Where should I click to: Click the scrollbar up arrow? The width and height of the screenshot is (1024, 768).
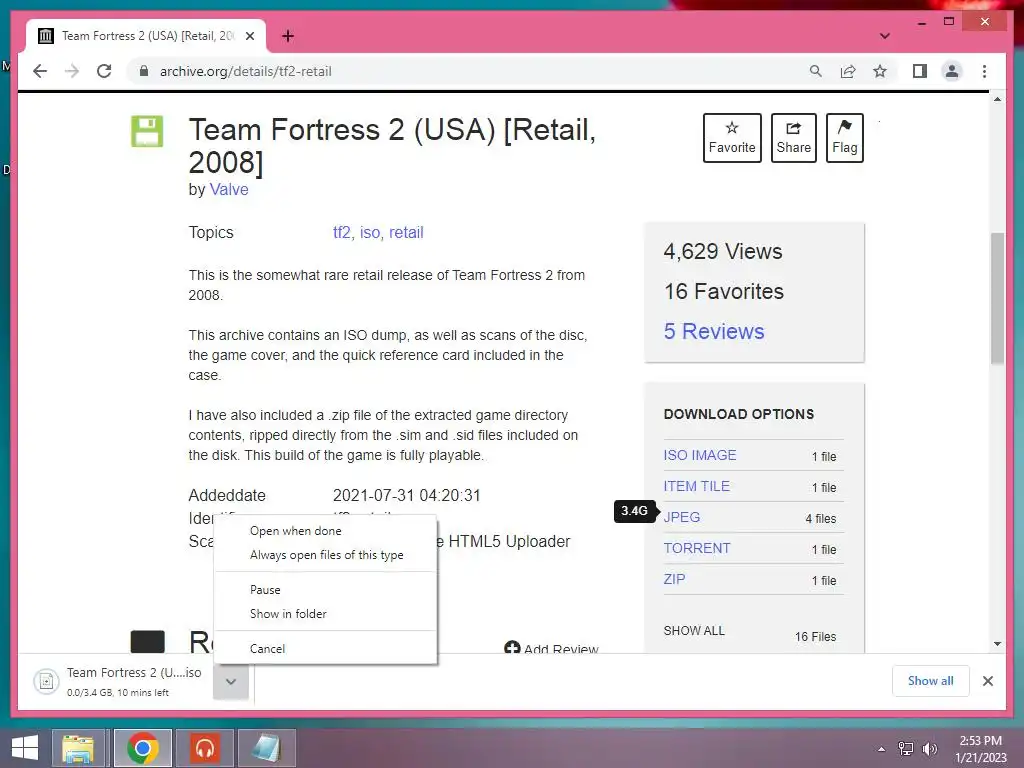997,99
